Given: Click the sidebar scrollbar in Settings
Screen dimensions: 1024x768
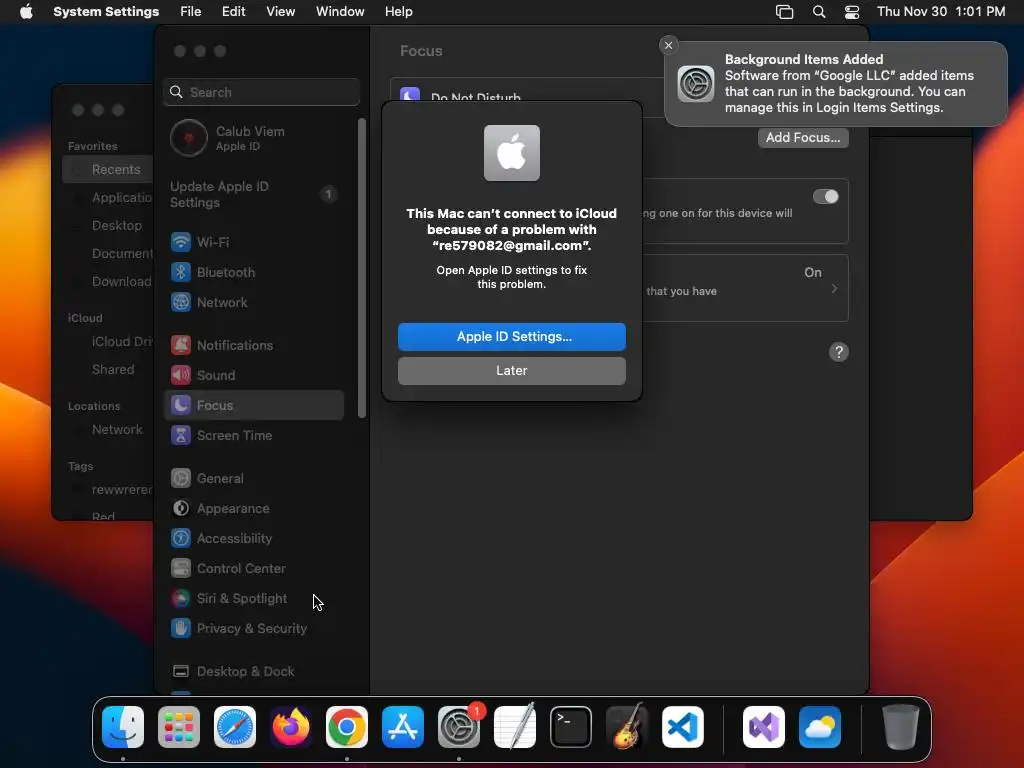Looking at the screenshot, I should point(362,268).
